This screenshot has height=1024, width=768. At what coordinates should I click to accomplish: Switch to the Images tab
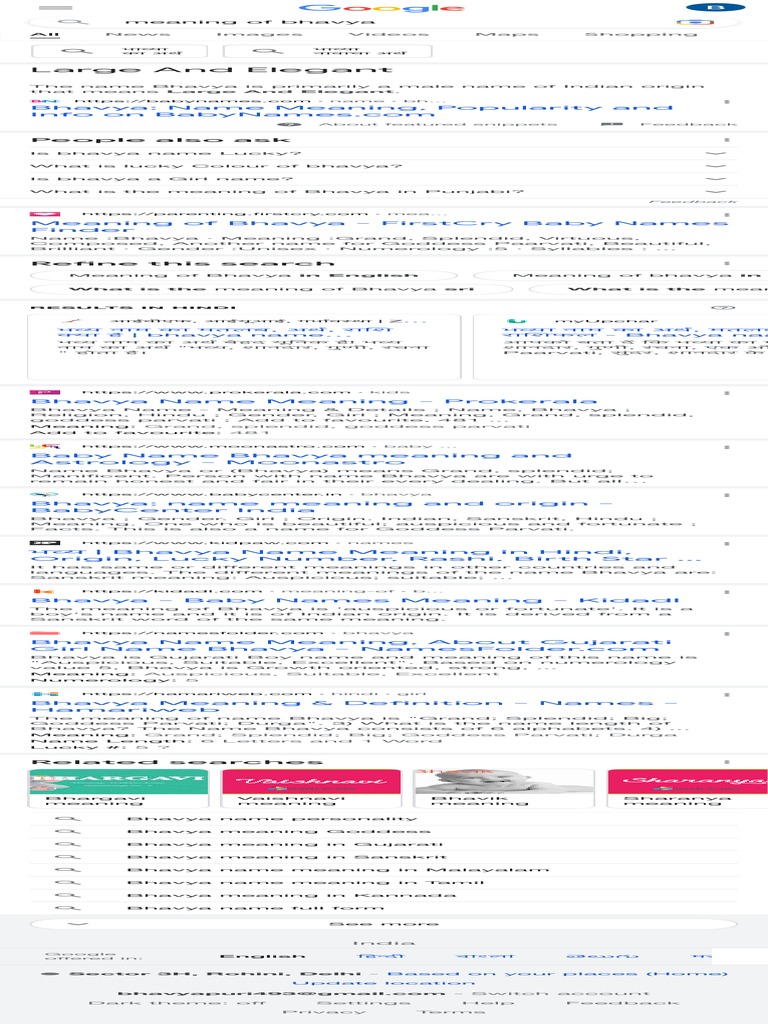[259, 34]
